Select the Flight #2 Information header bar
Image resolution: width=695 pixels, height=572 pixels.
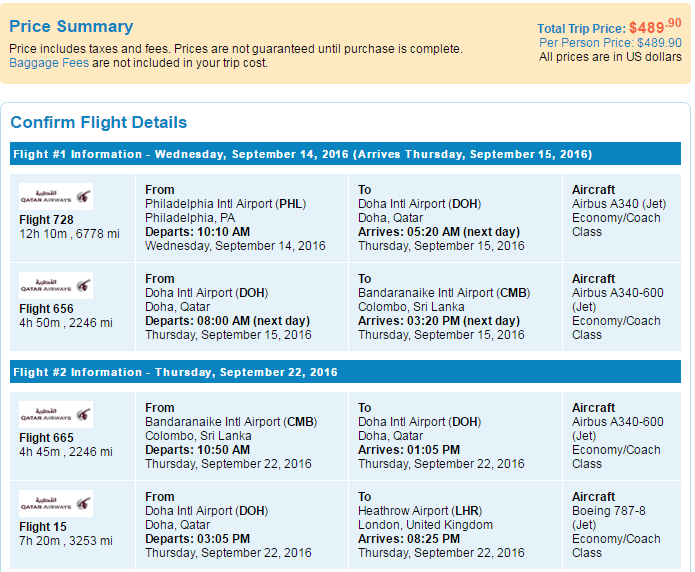345,372
